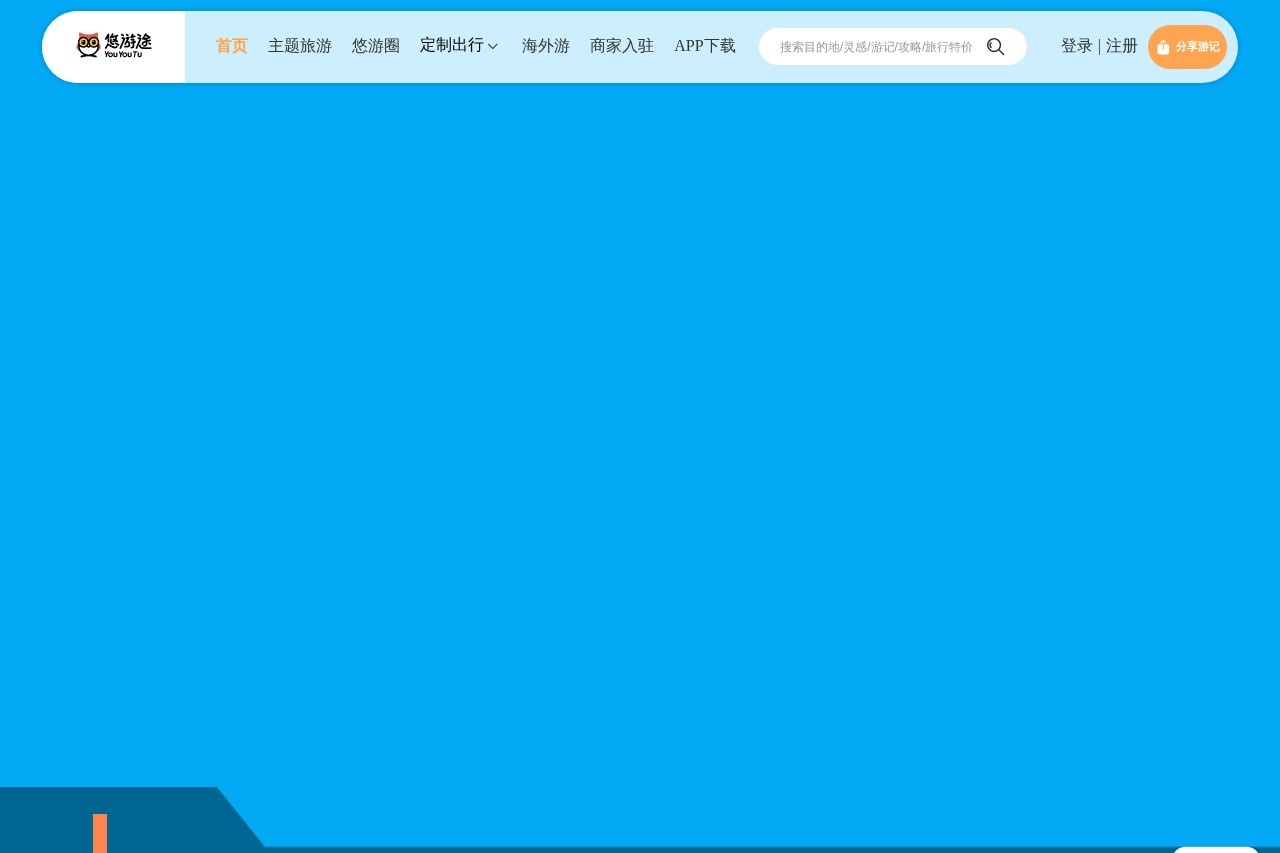The height and width of the screenshot is (853, 1280).
Task: Open the 商家入驻 page link
Action: point(622,46)
